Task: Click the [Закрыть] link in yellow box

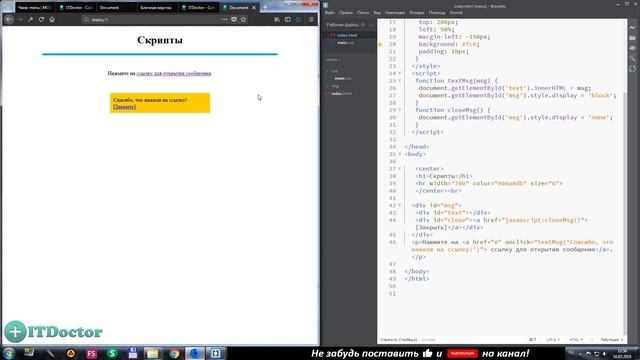Action: [124, 107]
